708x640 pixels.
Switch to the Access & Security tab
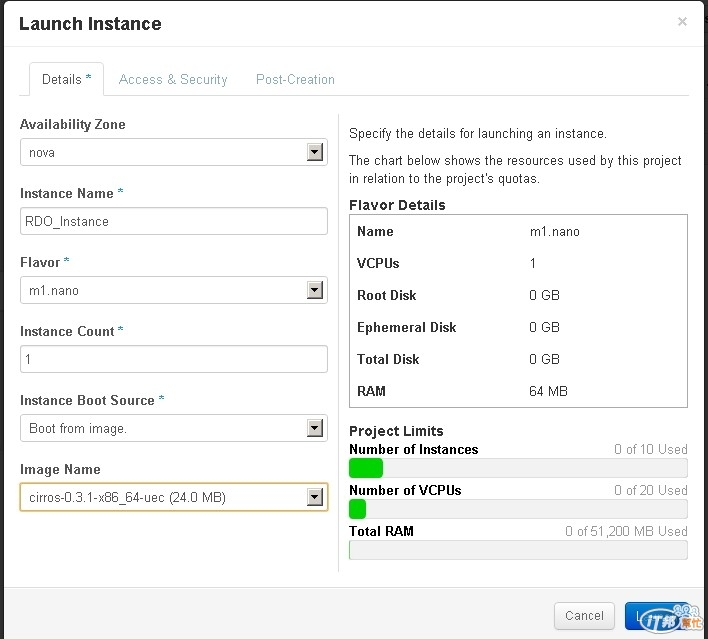pyautogui.click(x=173, y=79)
